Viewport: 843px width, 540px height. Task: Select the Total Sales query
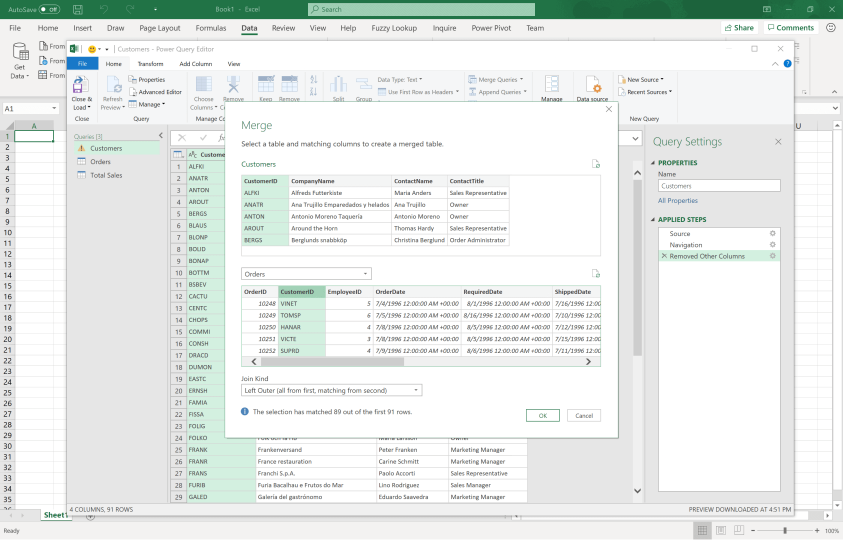pos(106,175)
